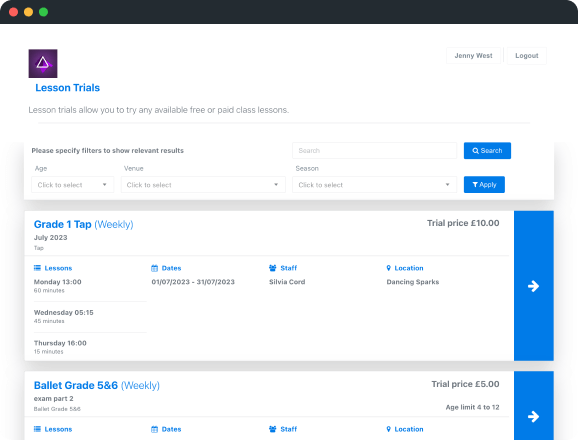Click Trial price £10.00 text
Viewport: 578px width, 440px height.
(x=463, y=223)
